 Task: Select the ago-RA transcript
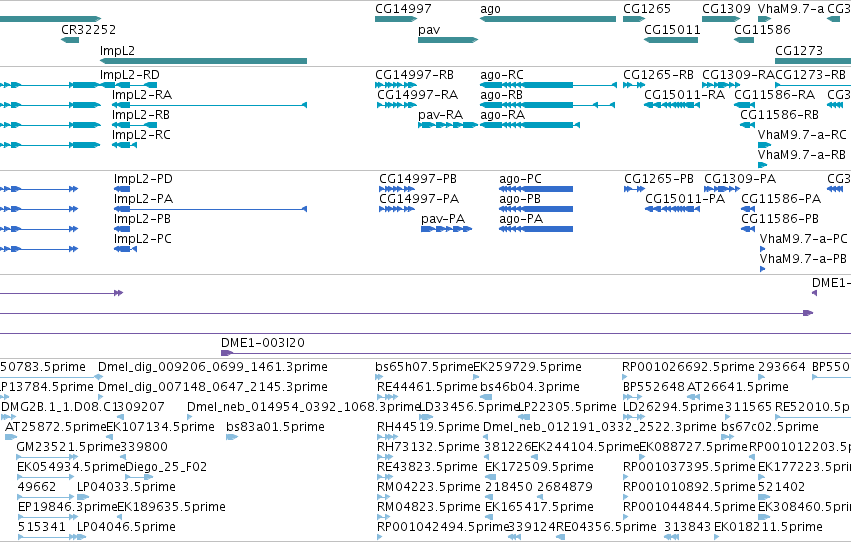tap(530, 125)
